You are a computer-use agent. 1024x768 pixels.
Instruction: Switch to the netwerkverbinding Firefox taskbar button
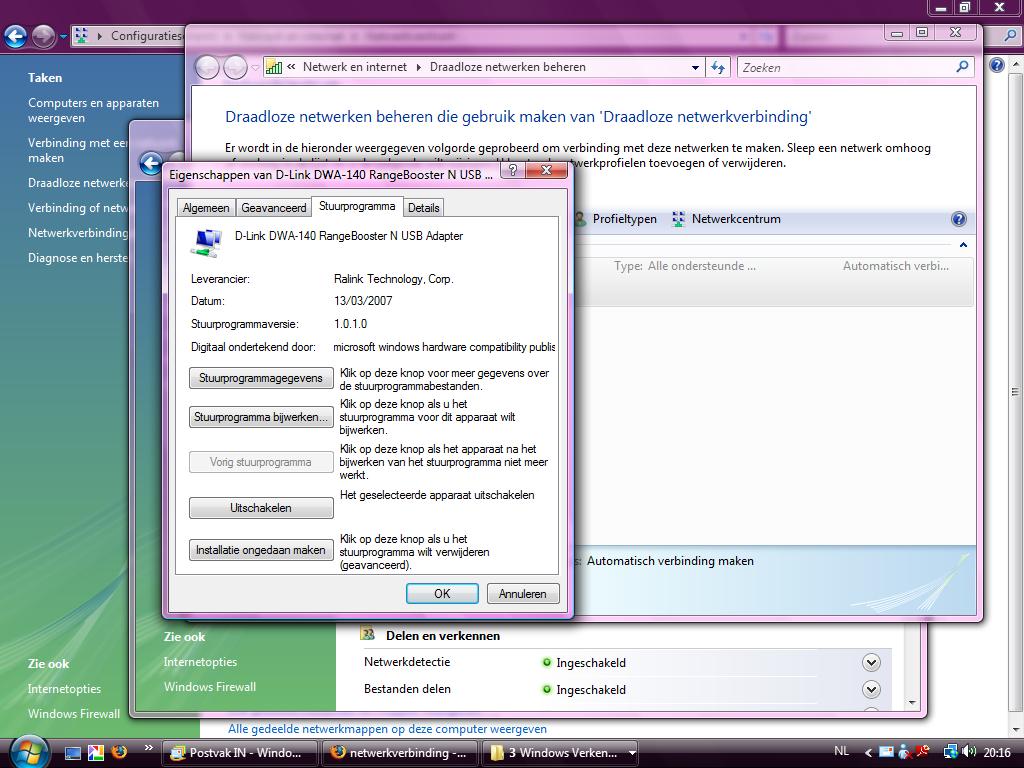click(x=400, y=753)
